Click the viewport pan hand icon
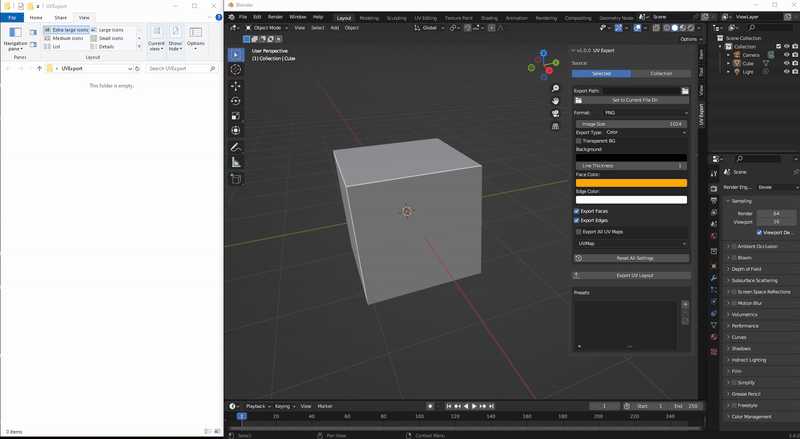The image size is (800, 439). pyautogui.click(x=555, y=101)
